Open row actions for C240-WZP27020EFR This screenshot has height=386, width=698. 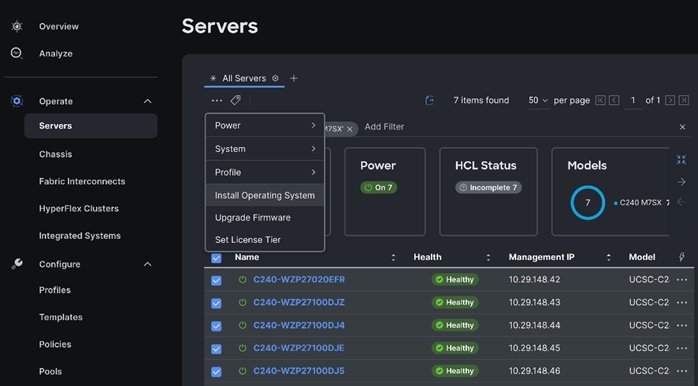pyautogui.click(x=682, y=280)
